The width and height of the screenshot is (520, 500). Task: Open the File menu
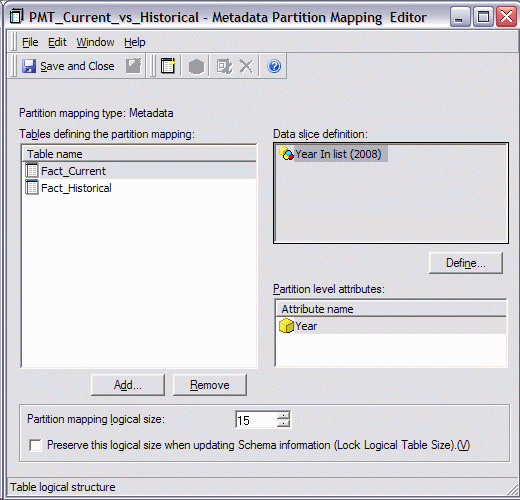pyautogui.click(x=30, y=42)
